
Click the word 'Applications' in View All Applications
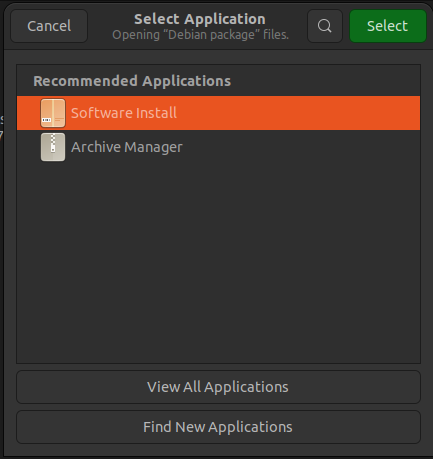click(x=246, y=387)
